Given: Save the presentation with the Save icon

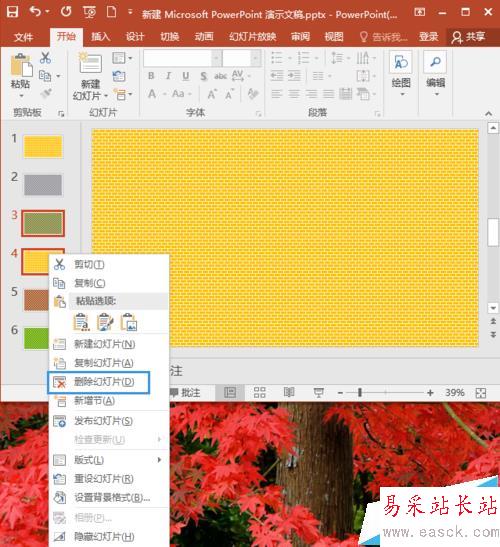Looking at the screenshot, I should [12, 12].
